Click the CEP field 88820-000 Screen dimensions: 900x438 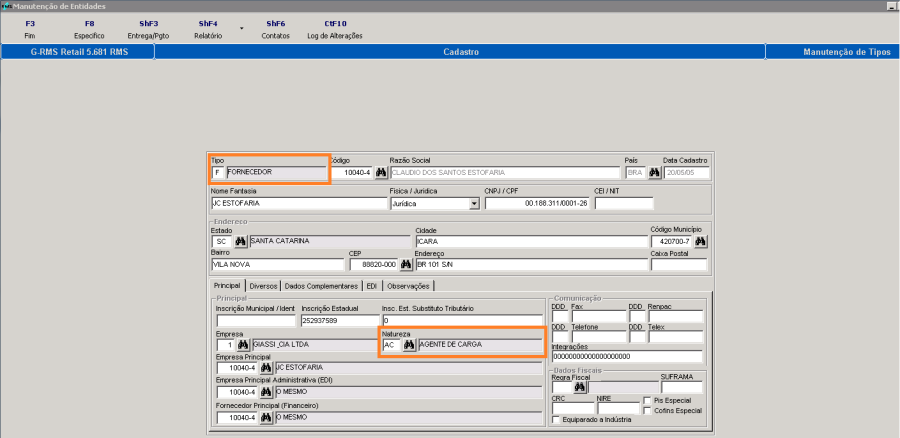pyautogui.click(x=373, y=265)
